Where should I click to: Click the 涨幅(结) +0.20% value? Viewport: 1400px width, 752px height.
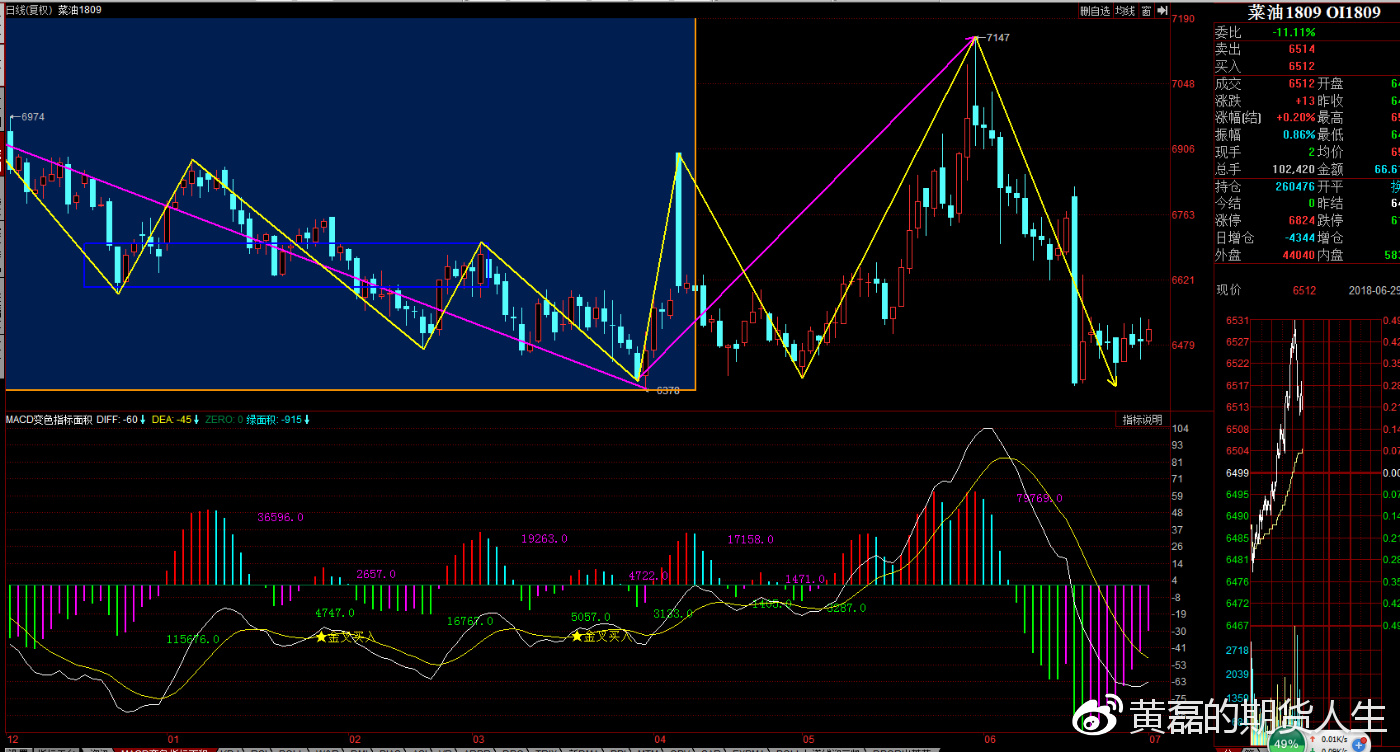[x=1296, y=117]
